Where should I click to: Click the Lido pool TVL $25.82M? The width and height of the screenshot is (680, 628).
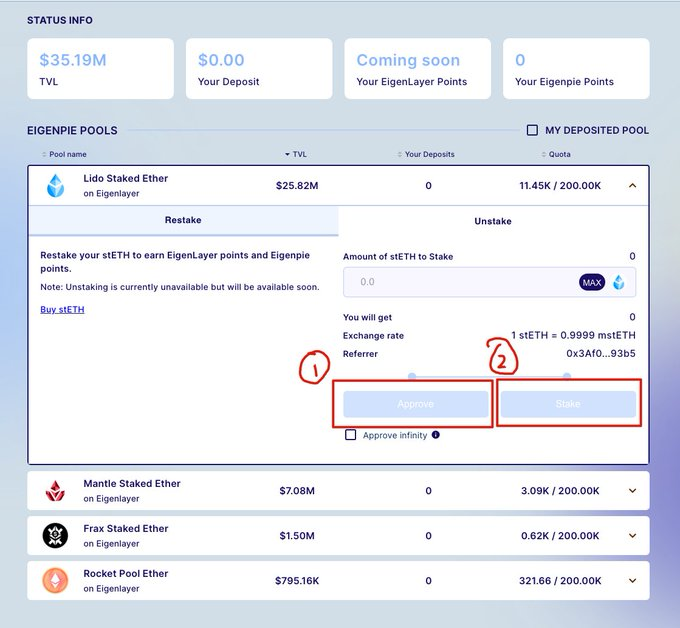pyautogui.click(x=297, y=186)
